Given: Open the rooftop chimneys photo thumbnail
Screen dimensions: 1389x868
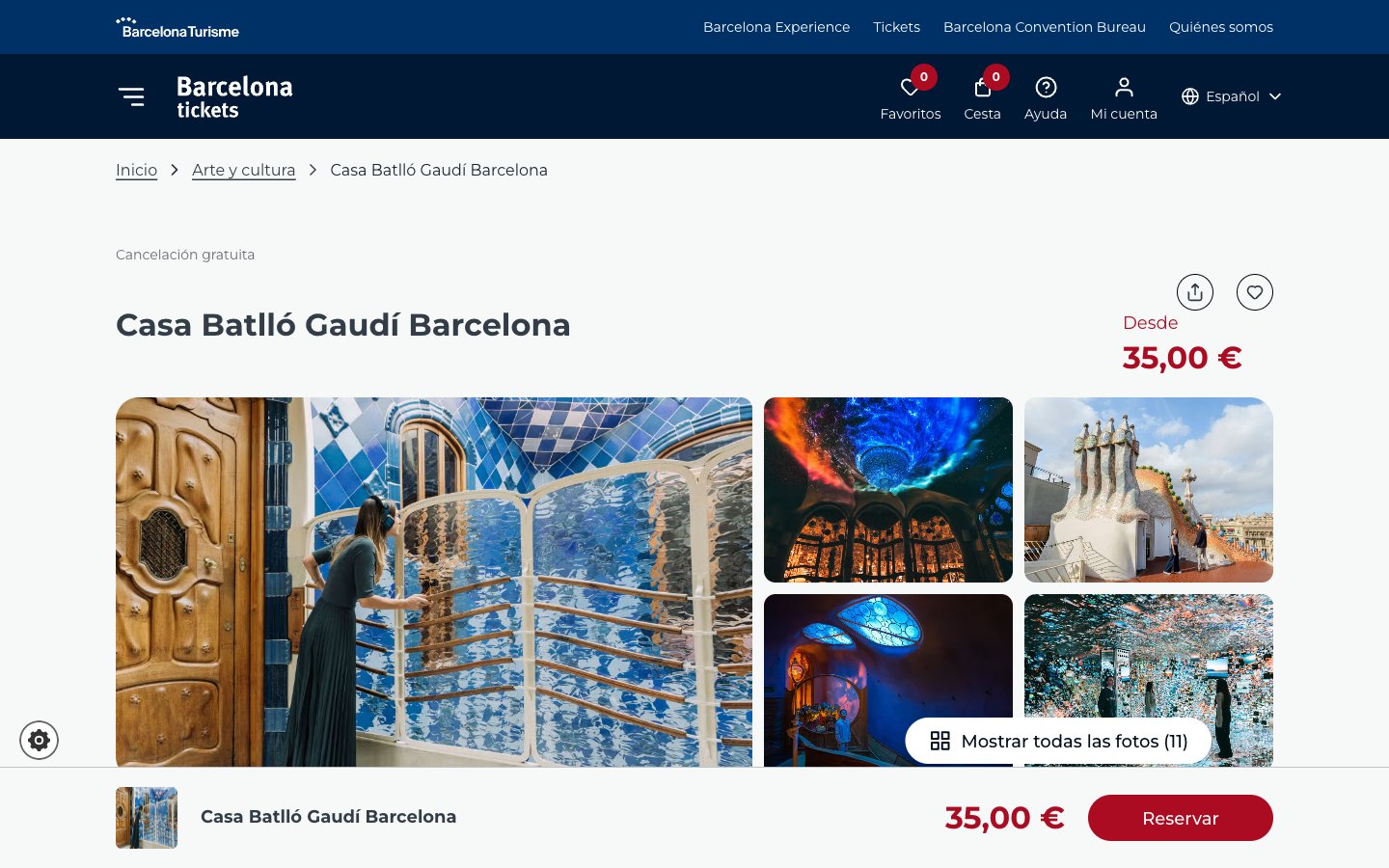Looking at the screenshot, I should (1149, 490).
